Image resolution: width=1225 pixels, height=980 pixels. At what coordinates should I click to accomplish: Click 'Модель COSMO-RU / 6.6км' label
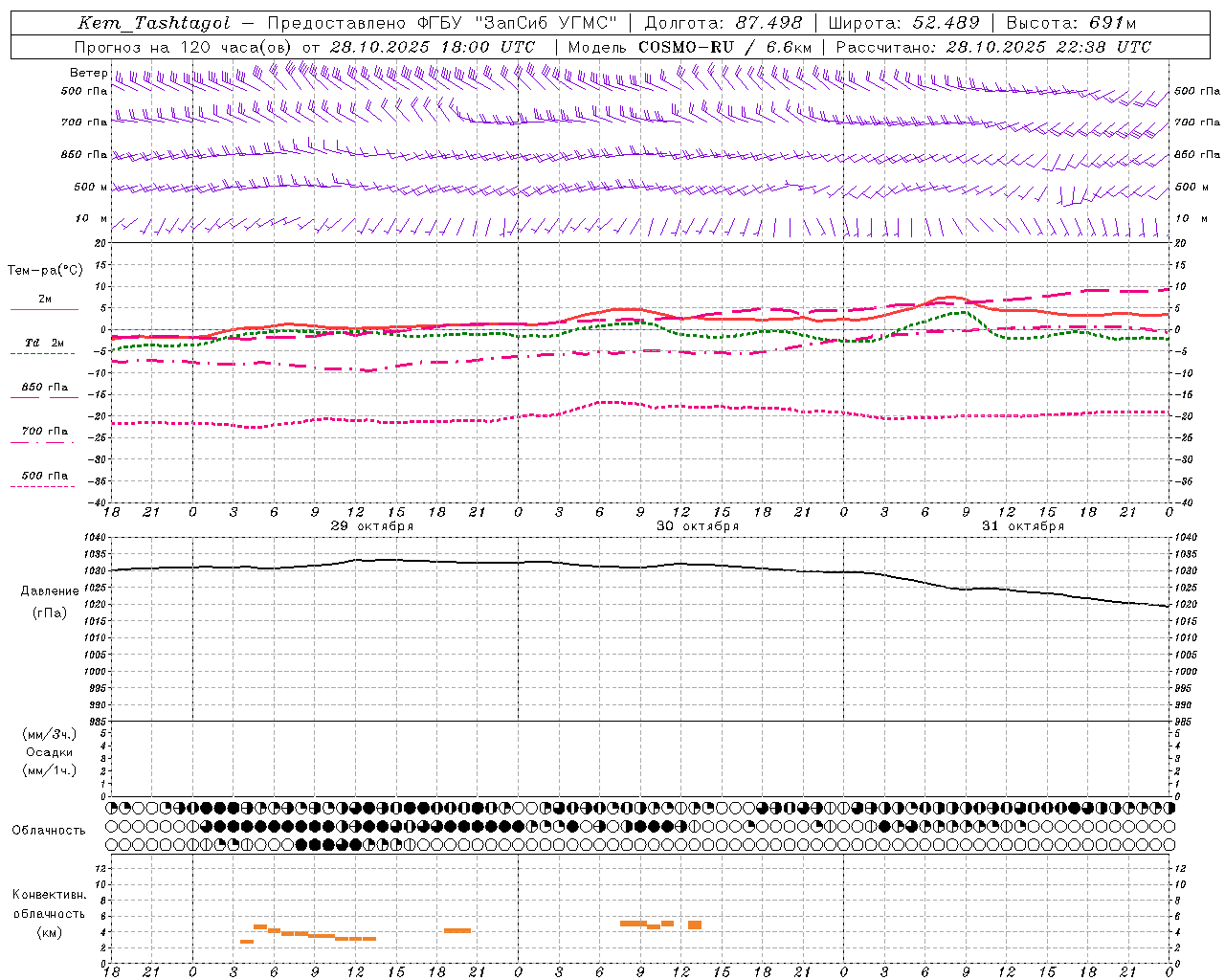(689, 47)
